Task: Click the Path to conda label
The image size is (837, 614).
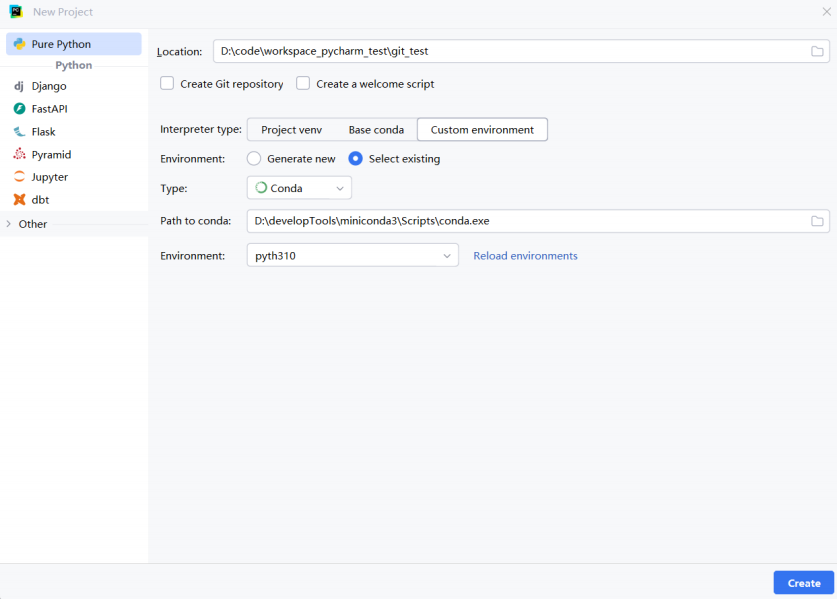Action: click(x=195, y=221)
